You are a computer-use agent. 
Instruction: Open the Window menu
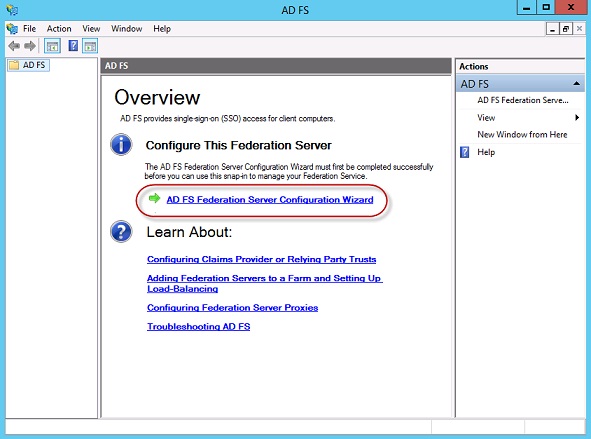click(126, 29)
